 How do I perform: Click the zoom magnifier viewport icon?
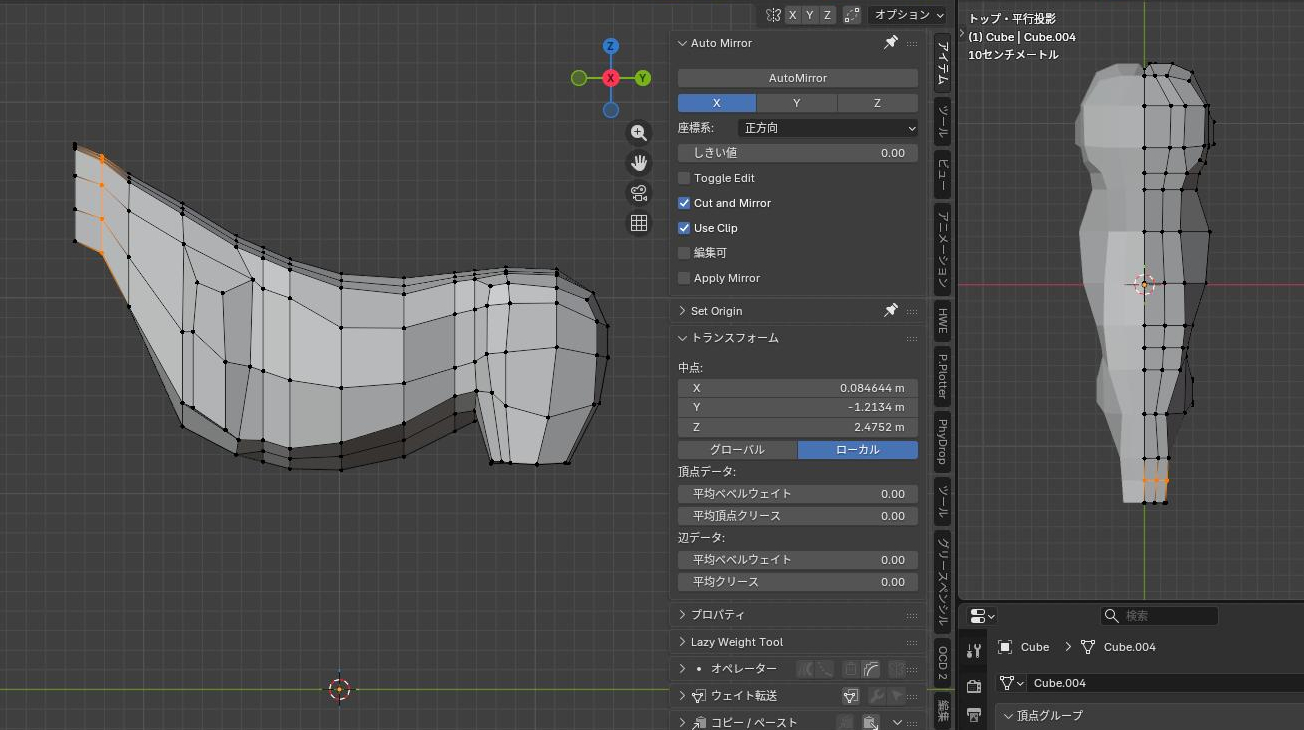[x=639, y=133]
